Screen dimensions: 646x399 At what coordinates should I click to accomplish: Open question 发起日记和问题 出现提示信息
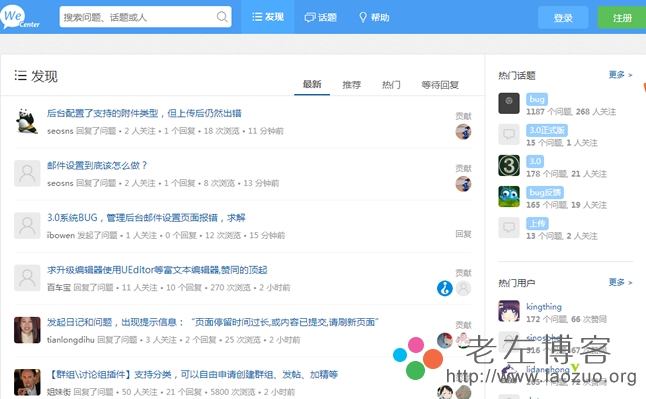tap(213, 322)
